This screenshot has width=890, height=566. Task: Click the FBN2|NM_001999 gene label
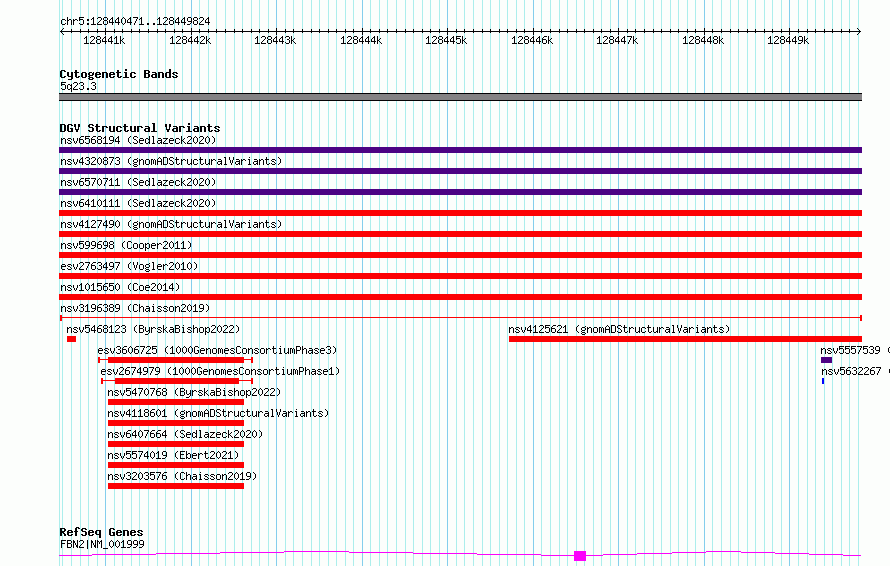(x=102, y=544)
